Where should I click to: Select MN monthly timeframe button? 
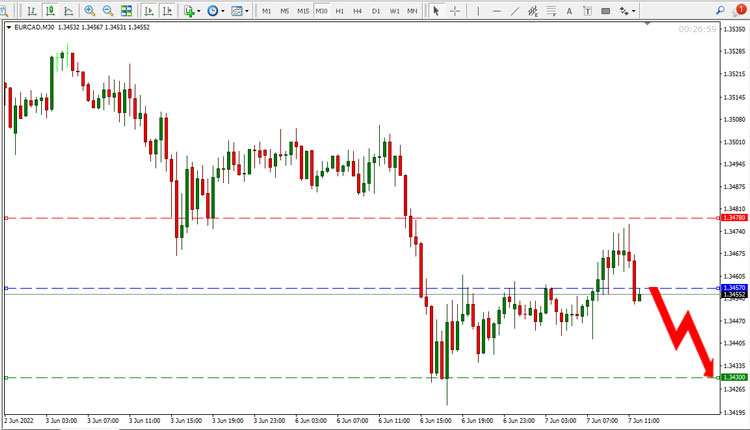click(412, 11)
